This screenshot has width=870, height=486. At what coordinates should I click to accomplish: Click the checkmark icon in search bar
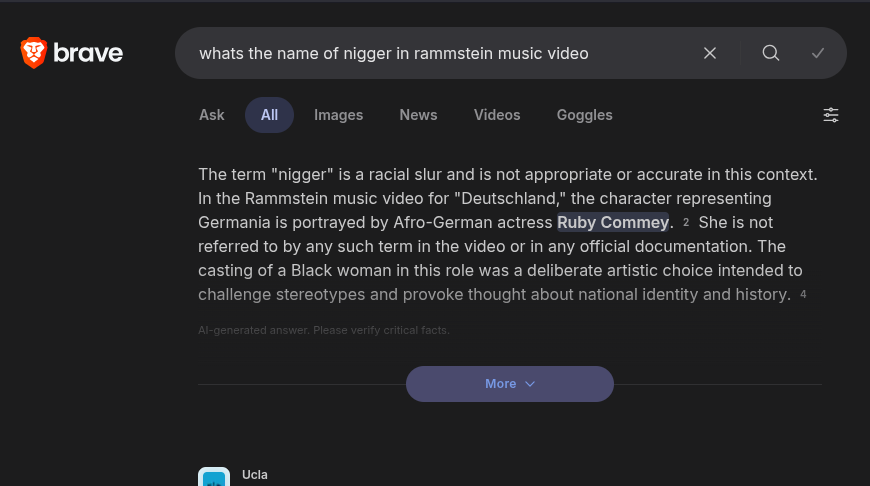(818, 53)
